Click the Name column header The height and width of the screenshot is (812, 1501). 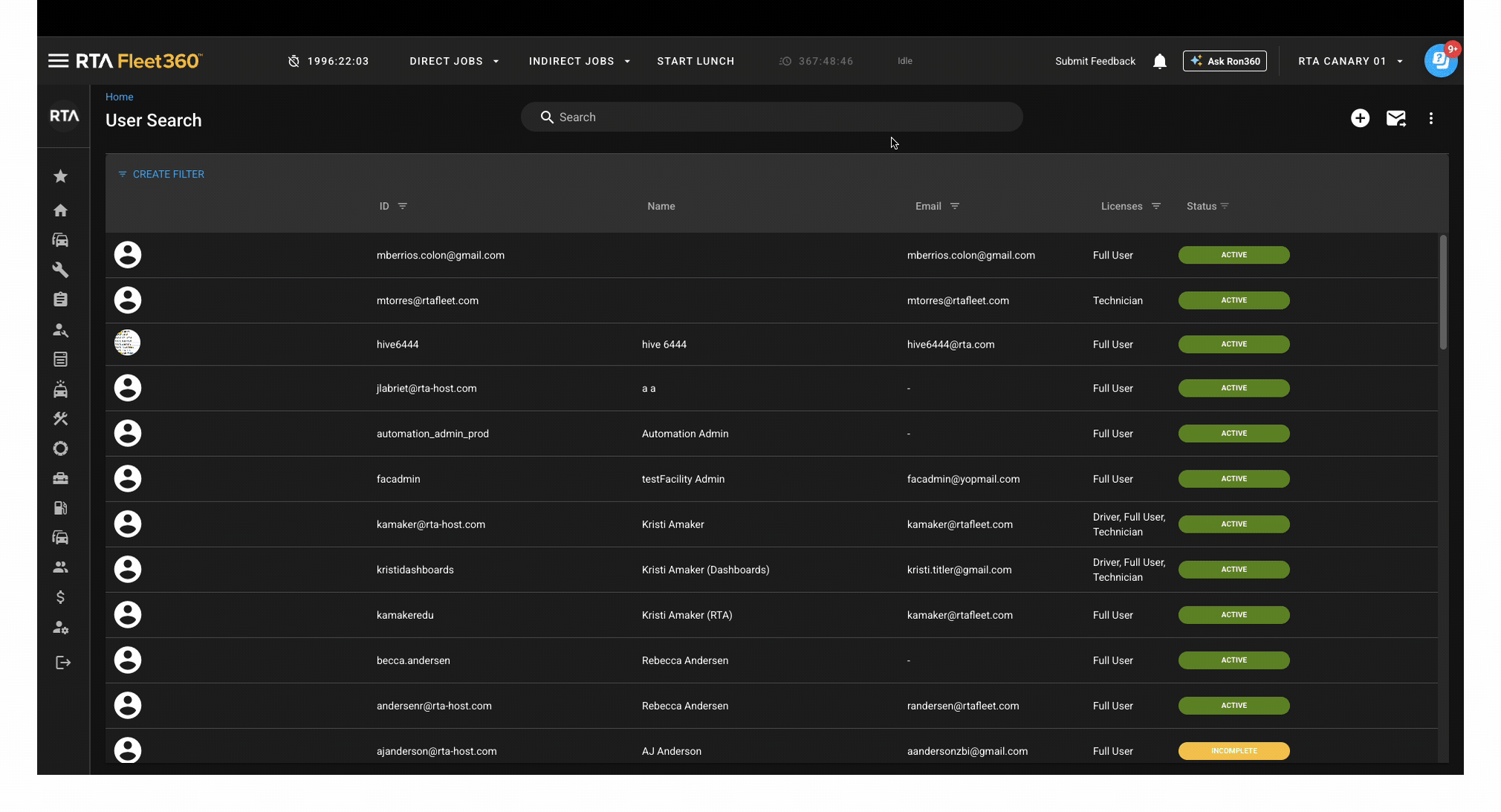[x=661, y=206]
